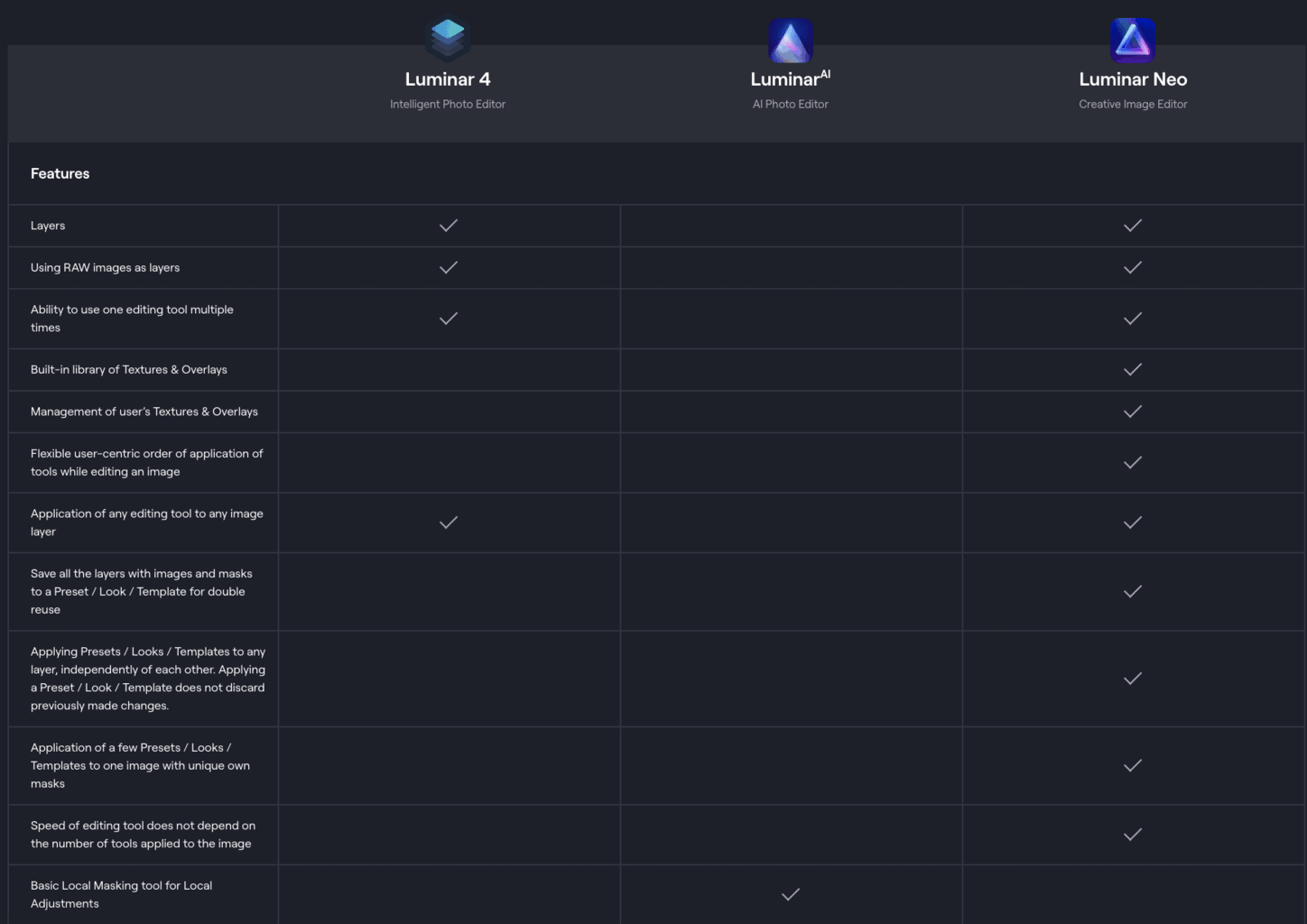Viewport: 1307px width, 924px height.
Task: Click Luminar Neo checkmark for RAW images as layers
Action: [1133, 267]
